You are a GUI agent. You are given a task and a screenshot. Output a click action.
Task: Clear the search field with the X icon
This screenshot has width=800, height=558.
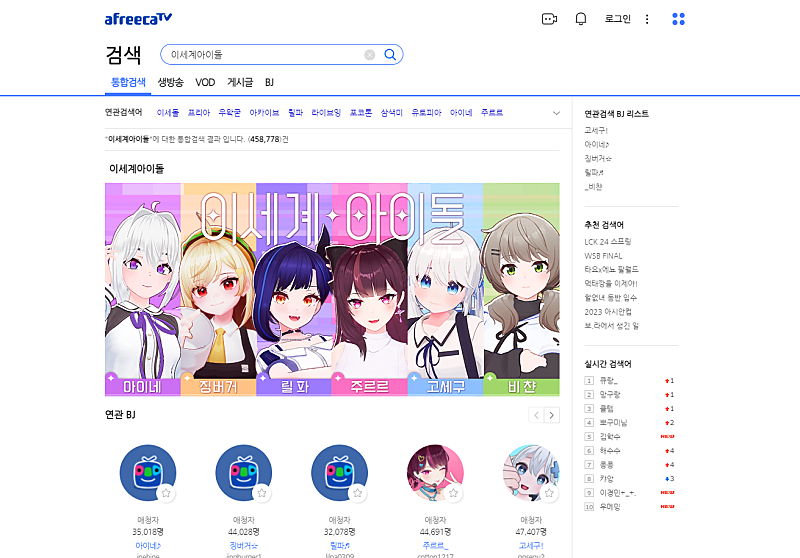pyautogui.click(x=370, y=55)
